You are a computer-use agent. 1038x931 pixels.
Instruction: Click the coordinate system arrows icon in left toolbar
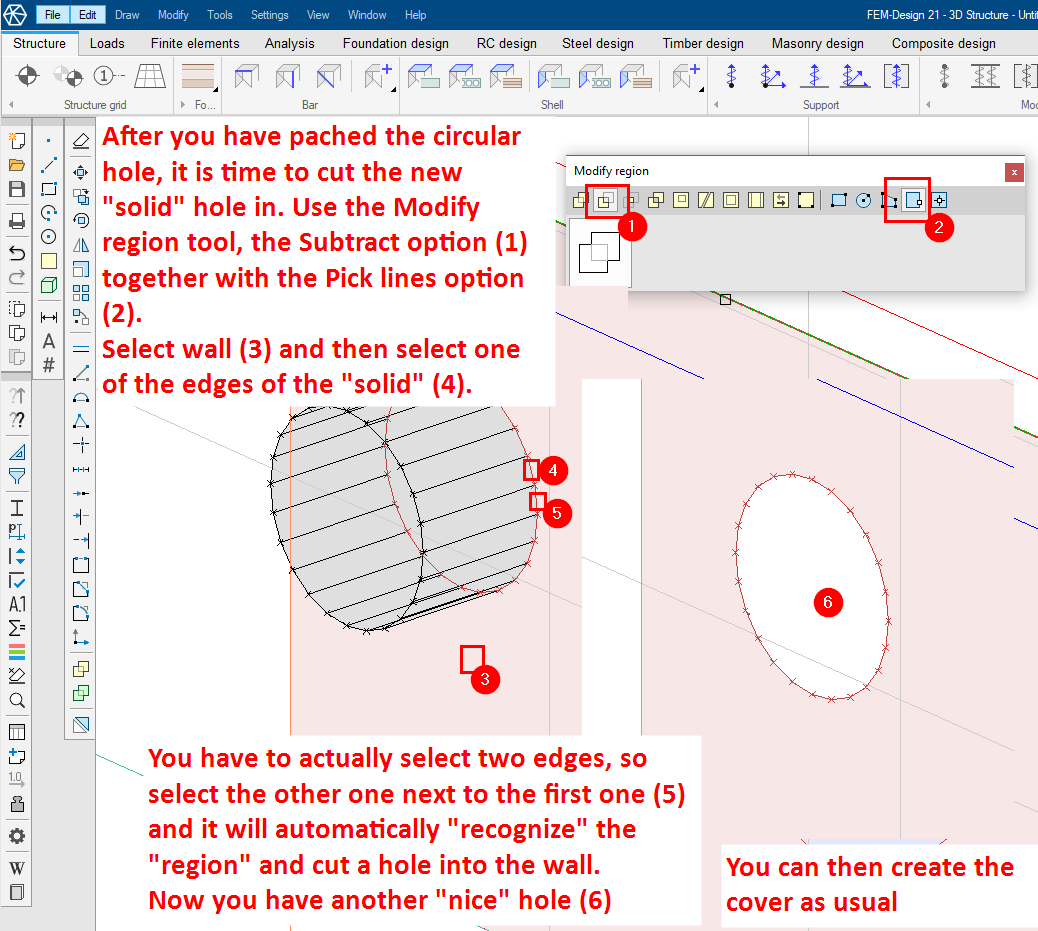pyautogui.click(x=81, y=637)
